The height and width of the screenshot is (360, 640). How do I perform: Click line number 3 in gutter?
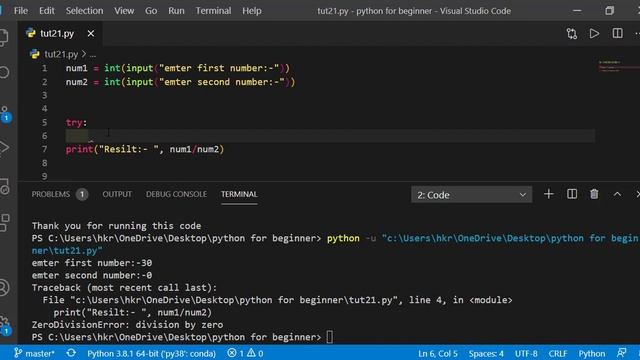point(44,96)
